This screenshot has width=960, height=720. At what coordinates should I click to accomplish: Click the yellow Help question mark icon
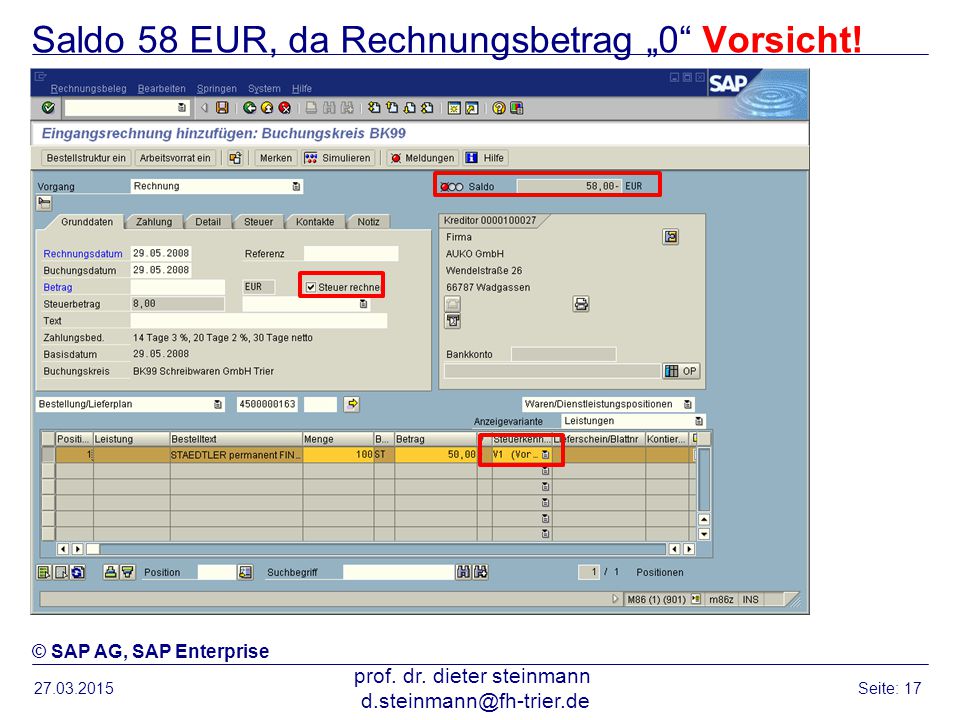click(x=499, y=108)
